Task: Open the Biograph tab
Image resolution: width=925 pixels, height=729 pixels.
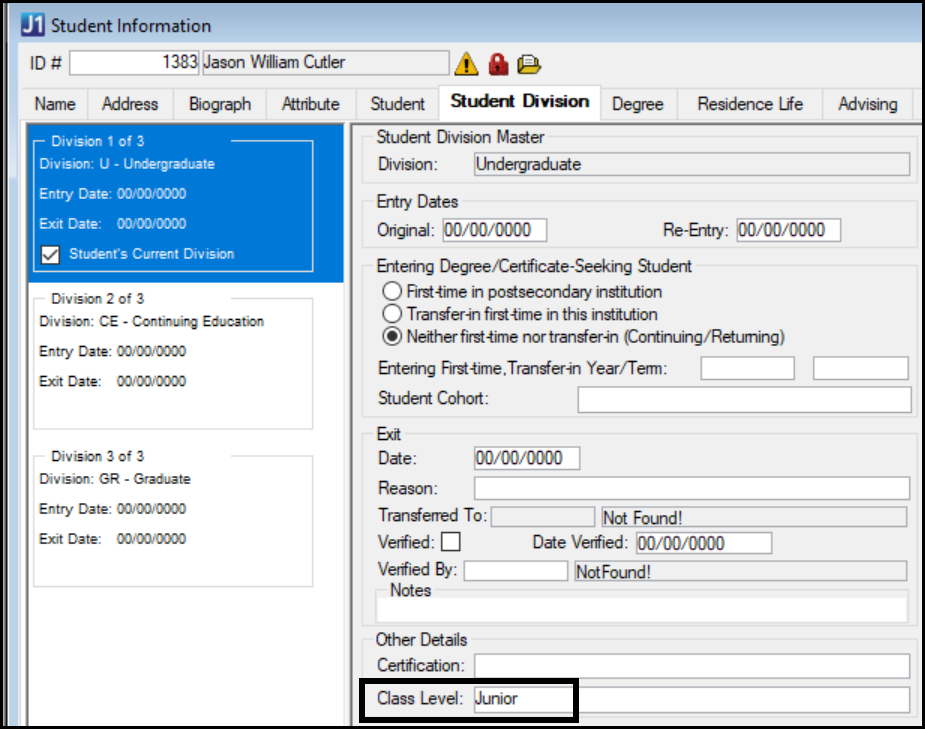Action: [x=219, y=104]
